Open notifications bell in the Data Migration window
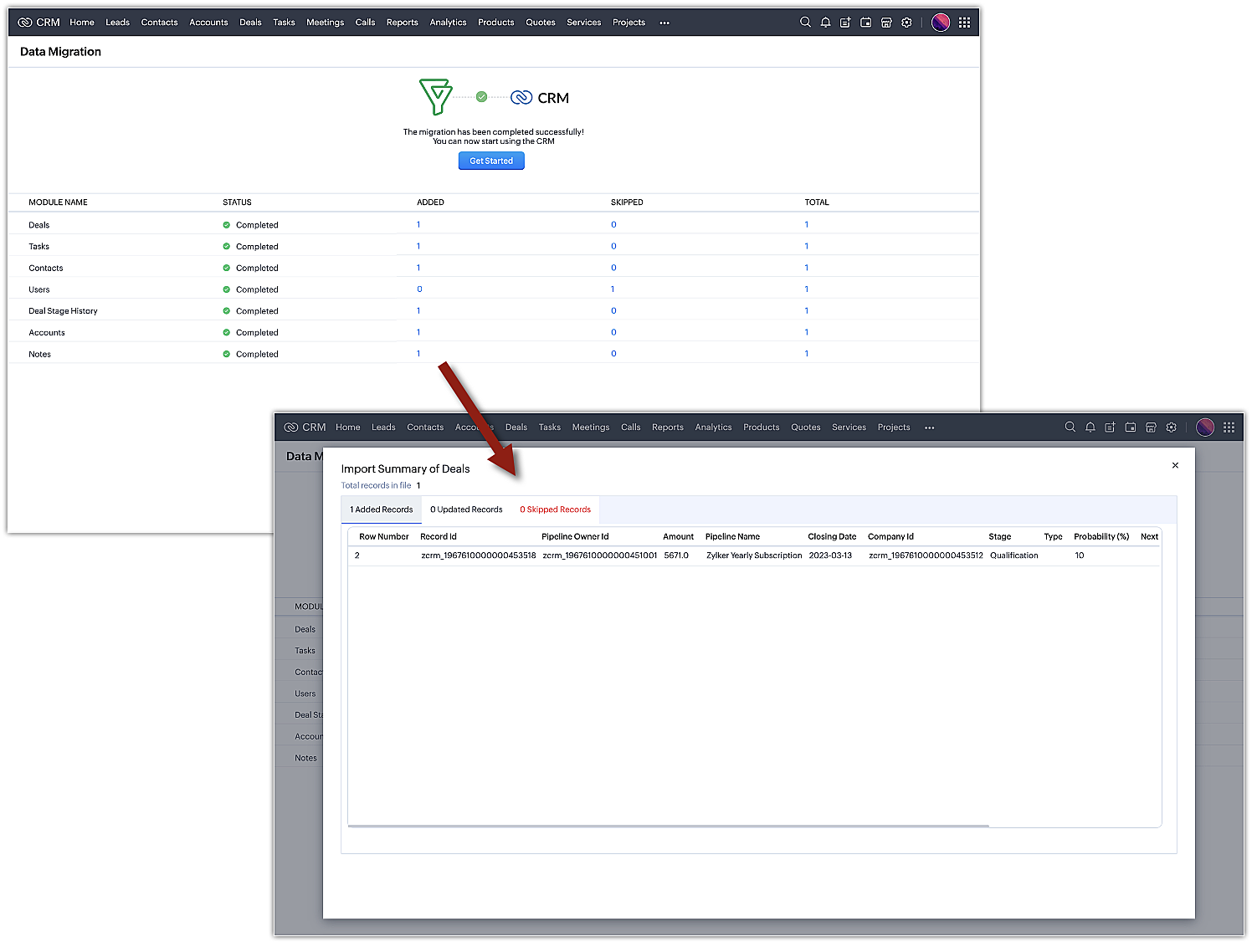Screen dimensions: 1257x952 point(825,23)
